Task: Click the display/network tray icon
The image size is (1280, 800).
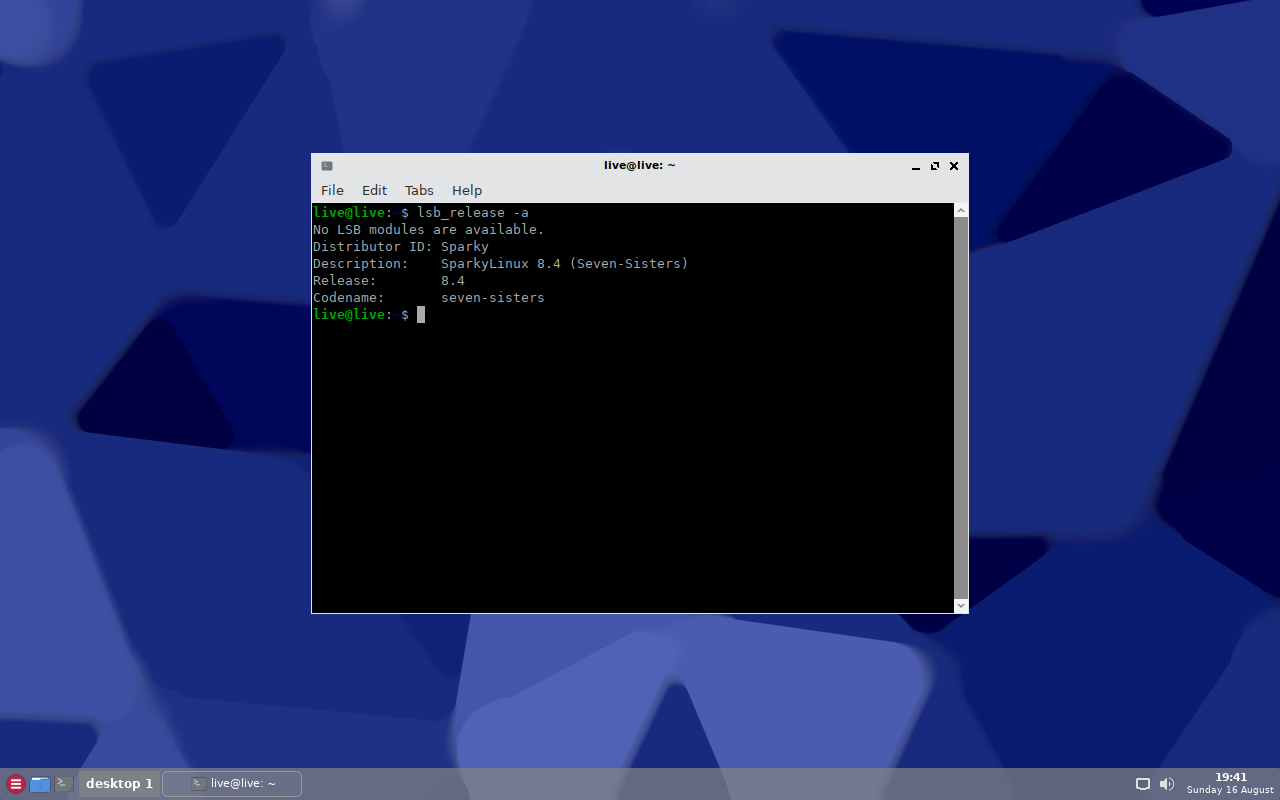Action: coord(1143,784)
